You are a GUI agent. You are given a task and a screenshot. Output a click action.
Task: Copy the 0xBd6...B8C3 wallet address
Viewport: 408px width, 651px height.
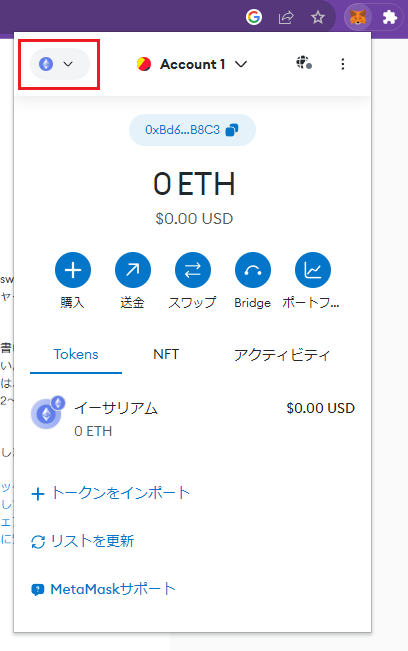pos(192,130)
